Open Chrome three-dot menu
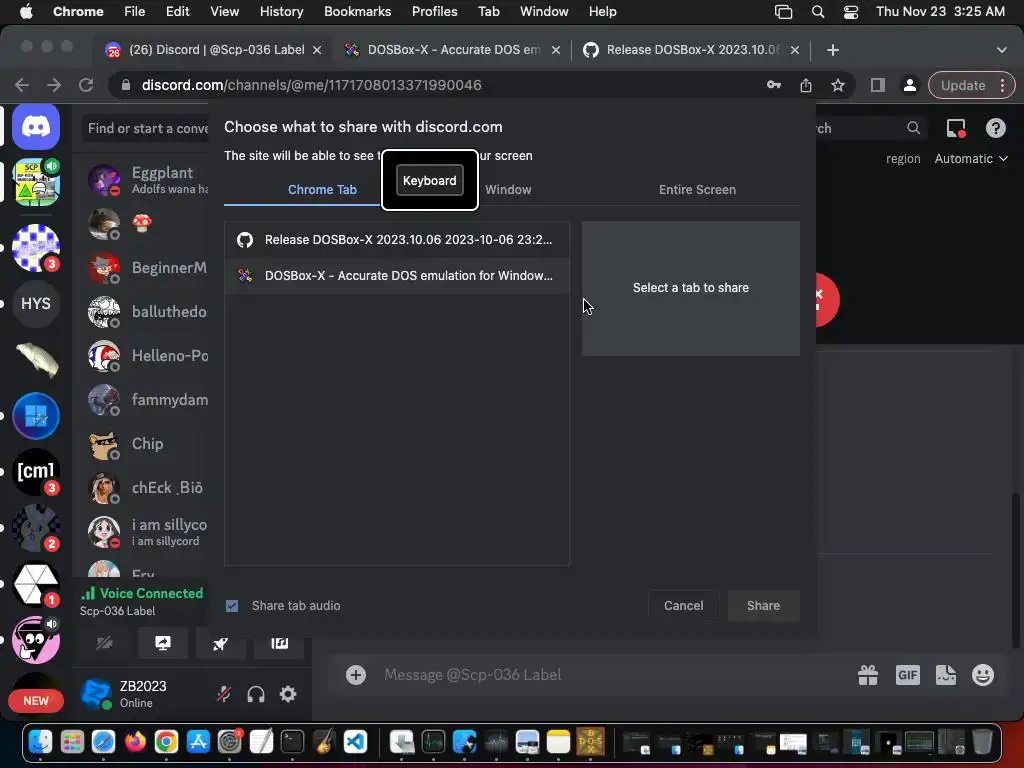The height and width of the screenshot is (768, 1024). point(1002,85)
